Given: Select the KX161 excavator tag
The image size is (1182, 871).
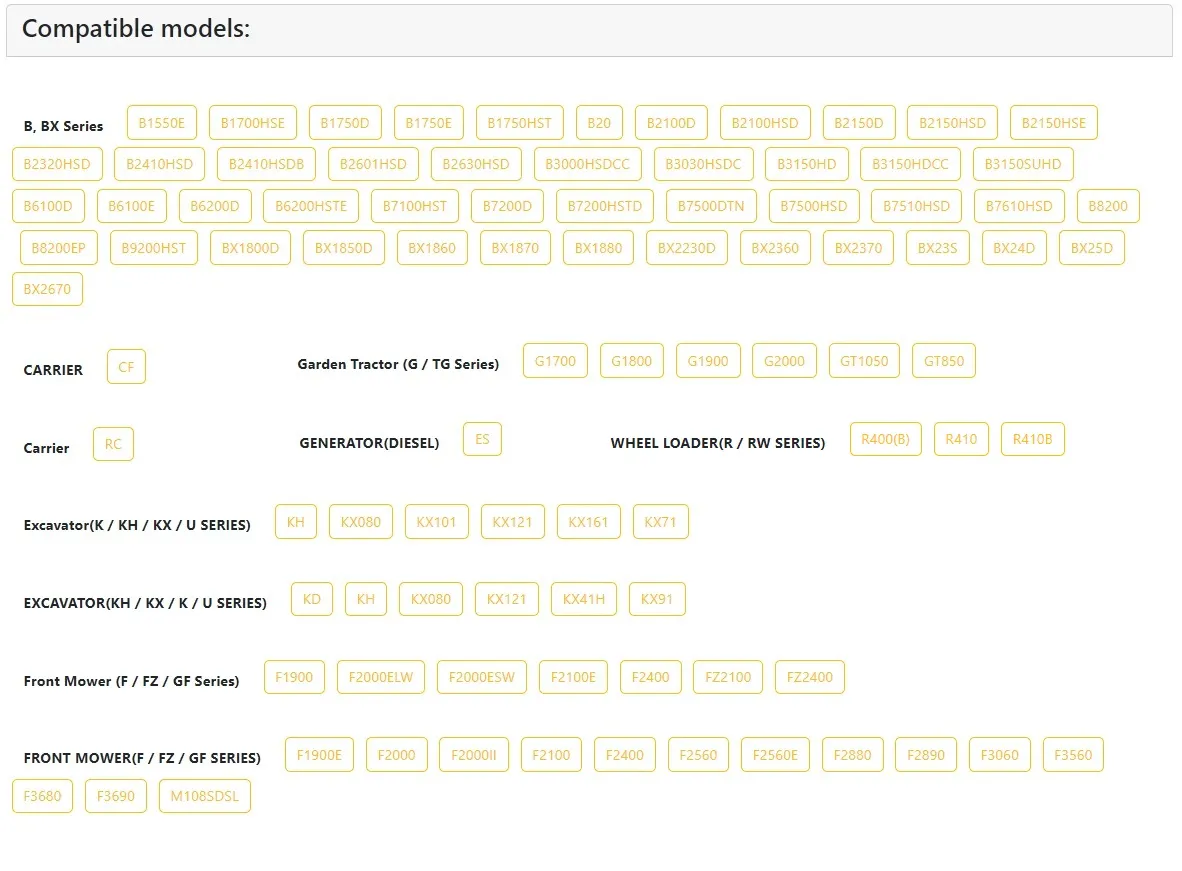Looking at the screenshot, I should point(588,522).
